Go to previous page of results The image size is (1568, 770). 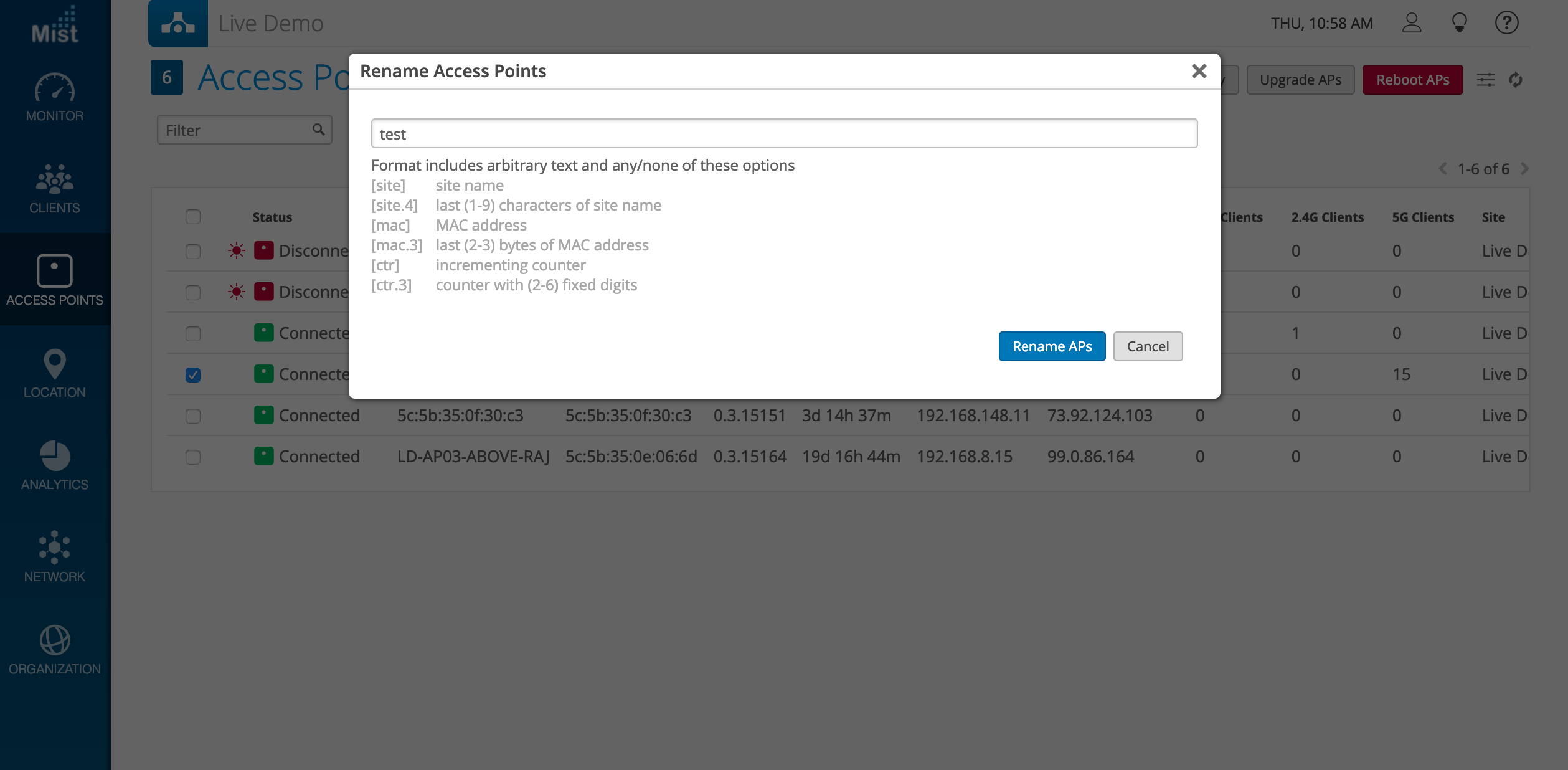point(1443,169)
